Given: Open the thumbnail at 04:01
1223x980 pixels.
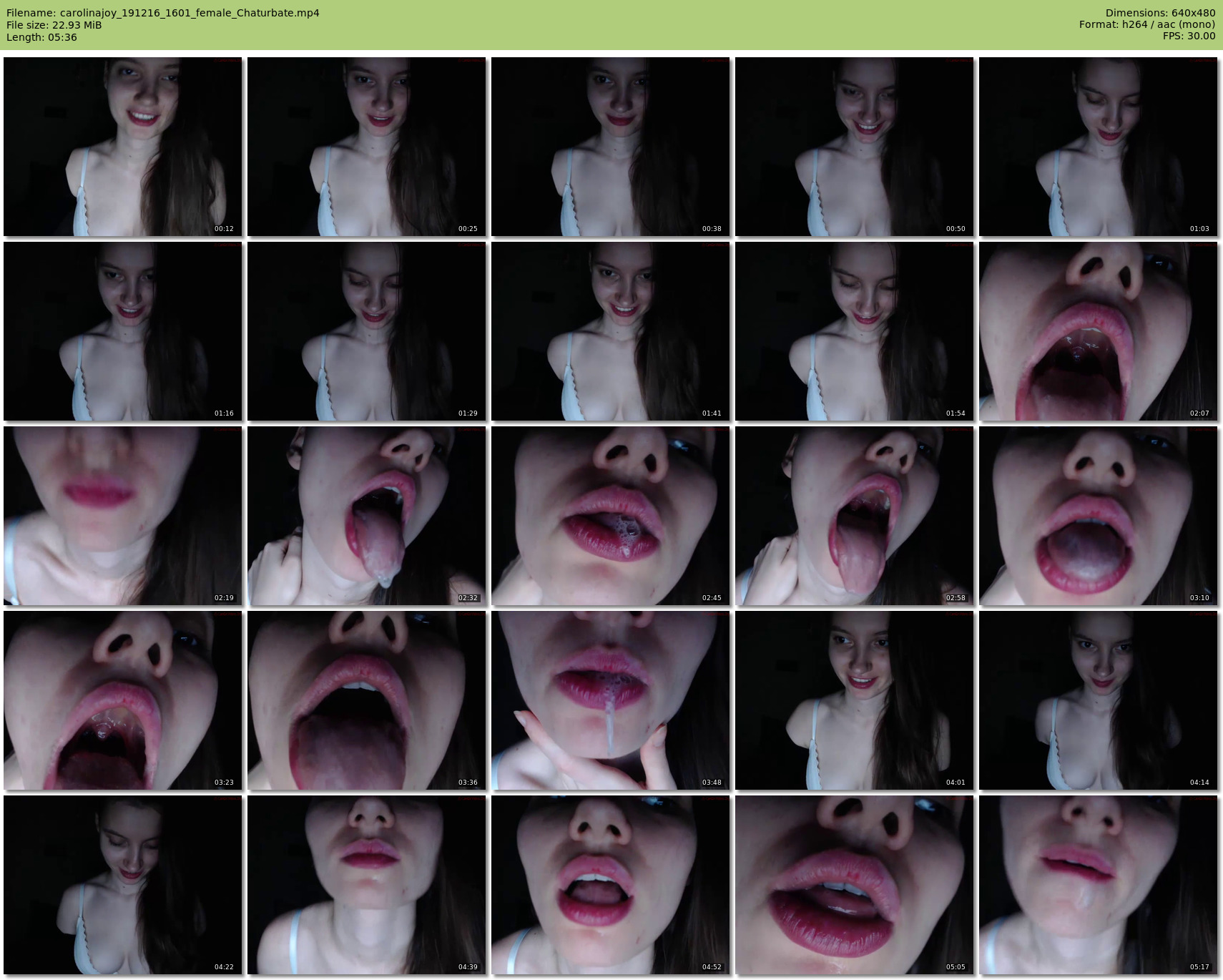Looking at the screenshot, I should coord(854,700).
